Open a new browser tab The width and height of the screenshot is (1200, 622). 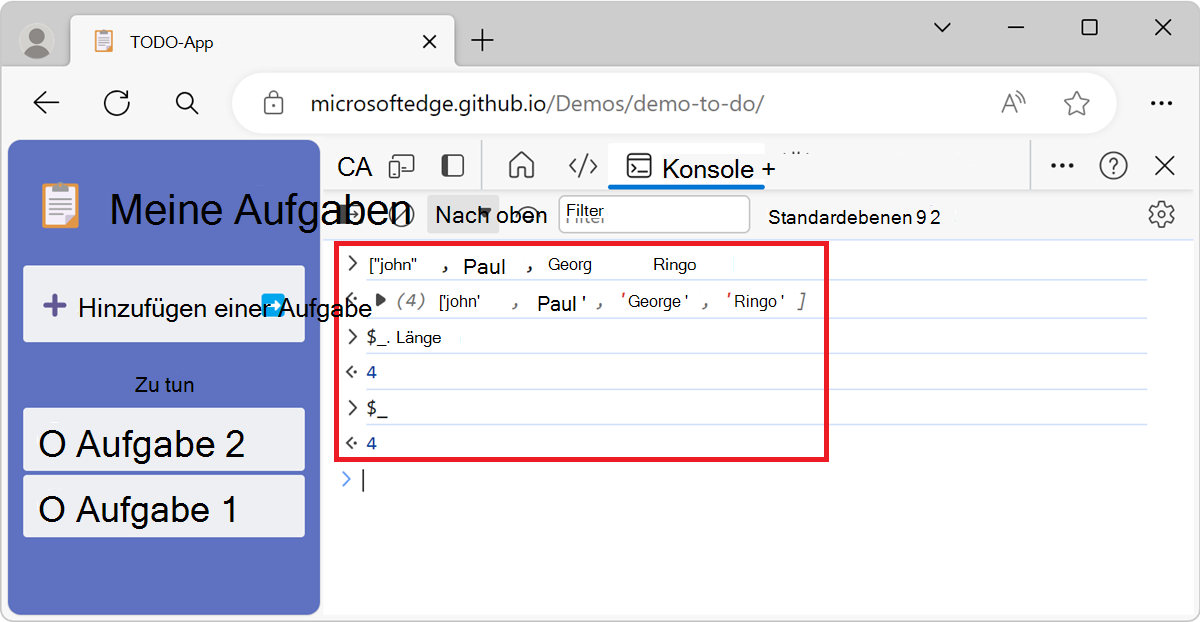482,41
